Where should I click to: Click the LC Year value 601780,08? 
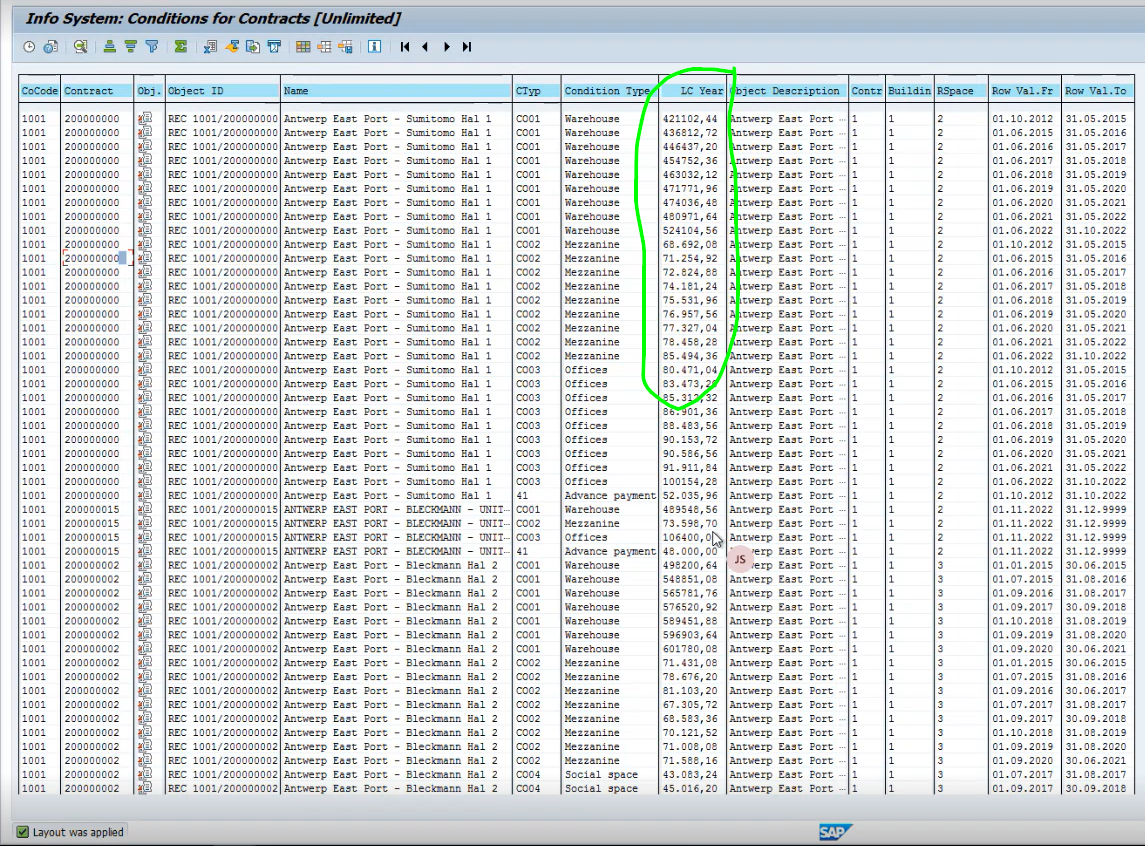point(690,649)
